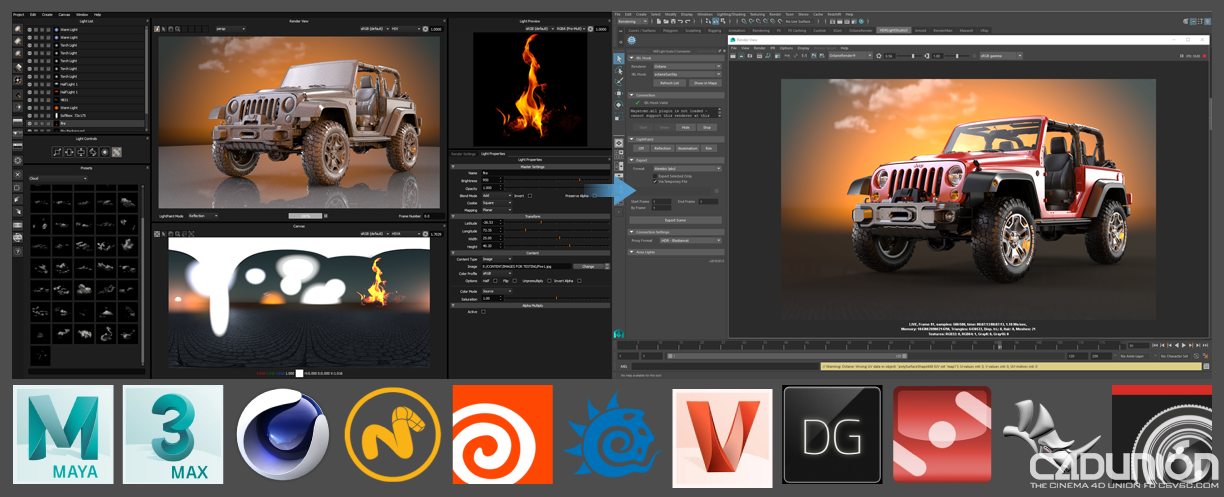1224x497 pixels.
Task: Open the LightPaint Mode Reflection dropdown
Action: click(x=205, y=215)
